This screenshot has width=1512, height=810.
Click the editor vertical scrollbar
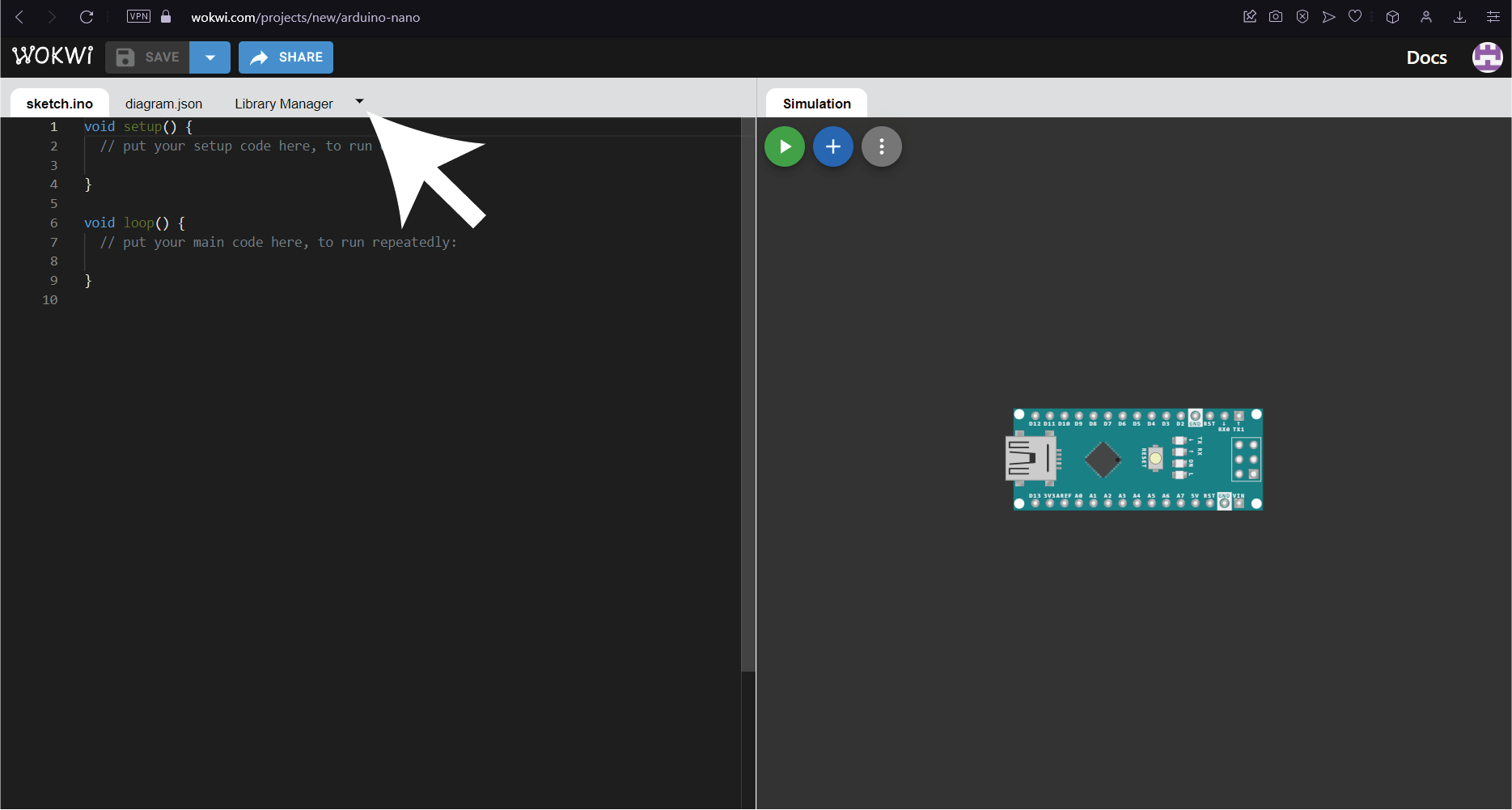click(748, 395)
